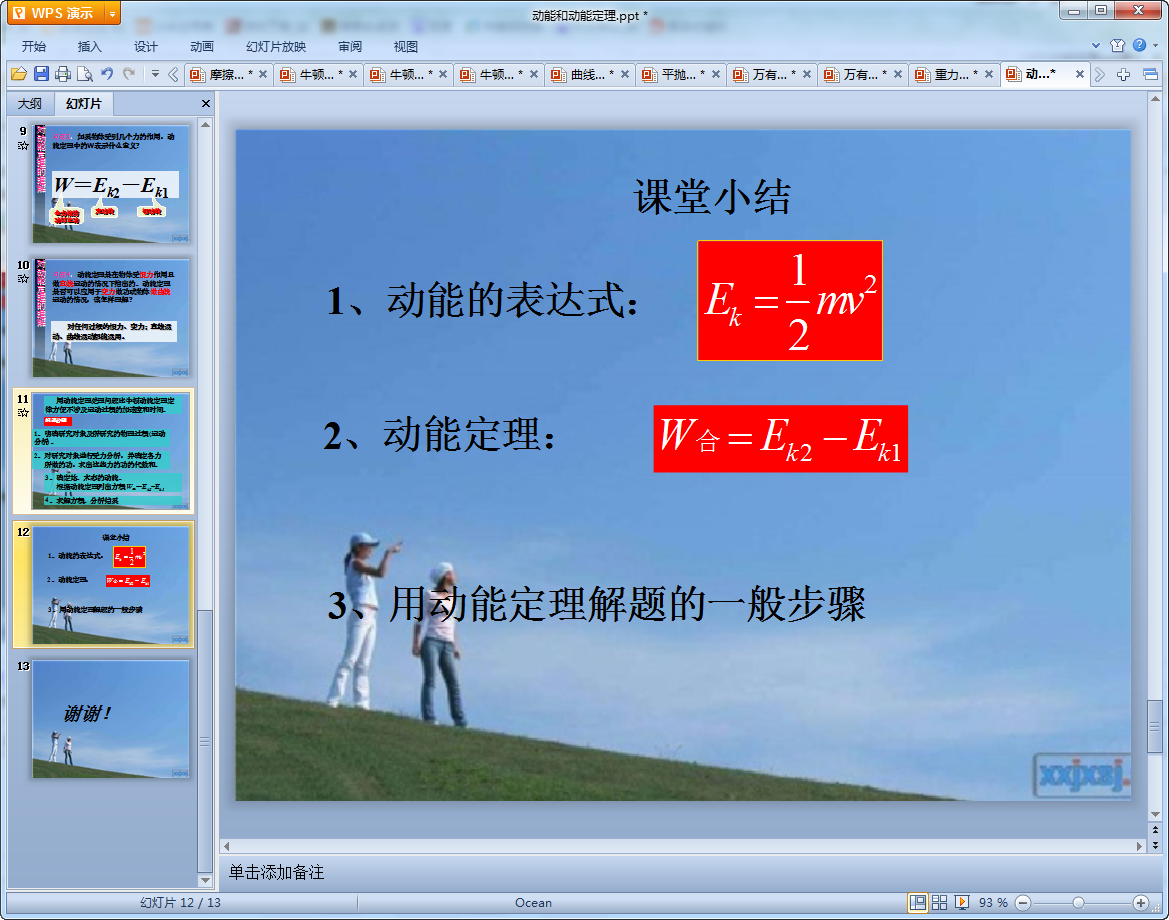Select slide 11 thumbnail

111,451
